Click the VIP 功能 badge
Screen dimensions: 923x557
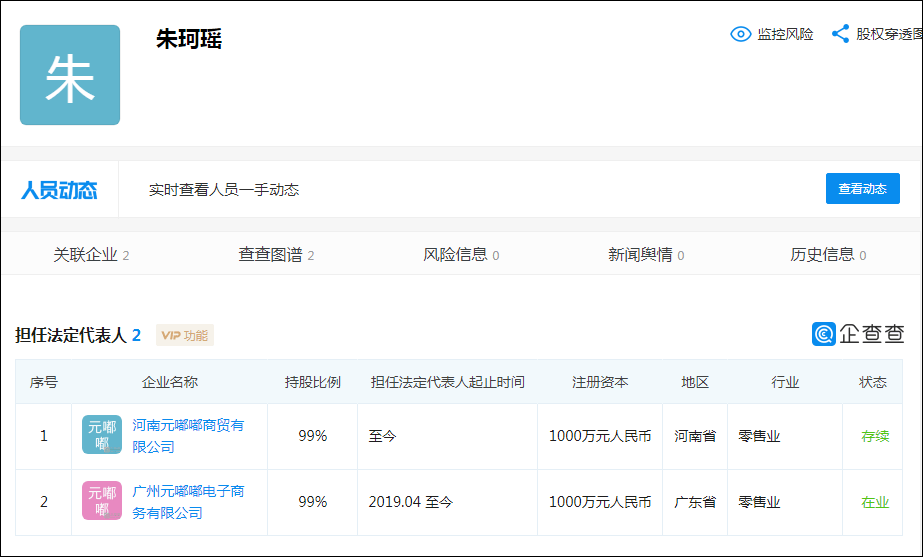(x=185, y=335)
